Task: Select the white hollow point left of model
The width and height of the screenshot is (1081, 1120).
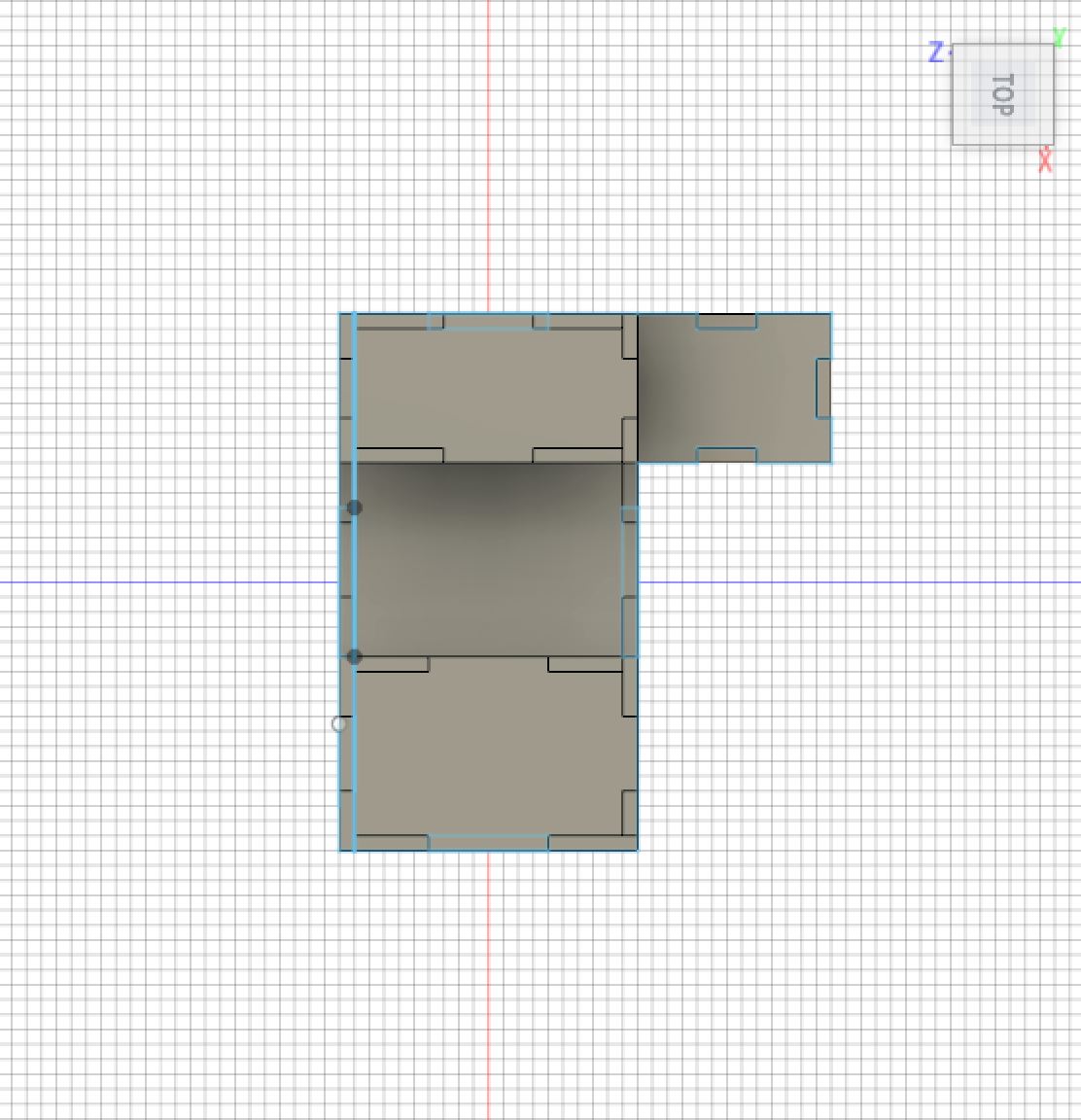Action: point(339,724)
